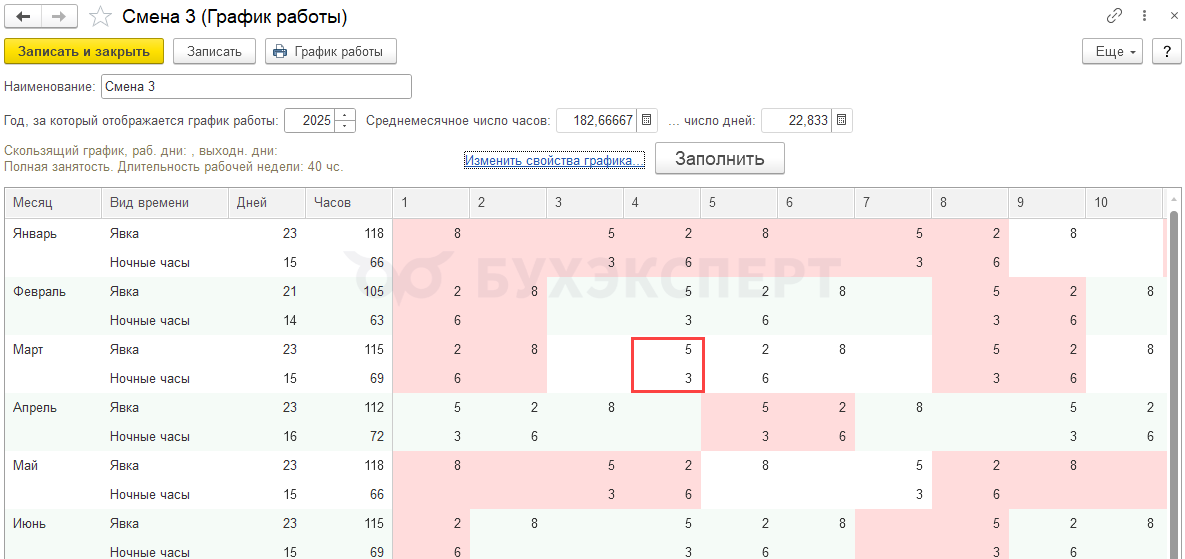Open the 'Изменить свойства графика...' link
The width and height of the screenshot is (1185, 559).
554,160
